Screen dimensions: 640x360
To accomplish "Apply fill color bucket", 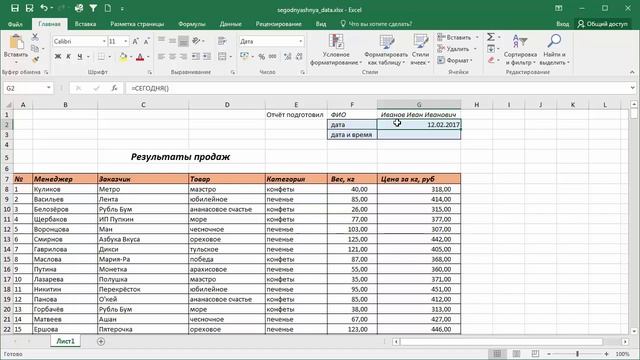I will 123,57.
